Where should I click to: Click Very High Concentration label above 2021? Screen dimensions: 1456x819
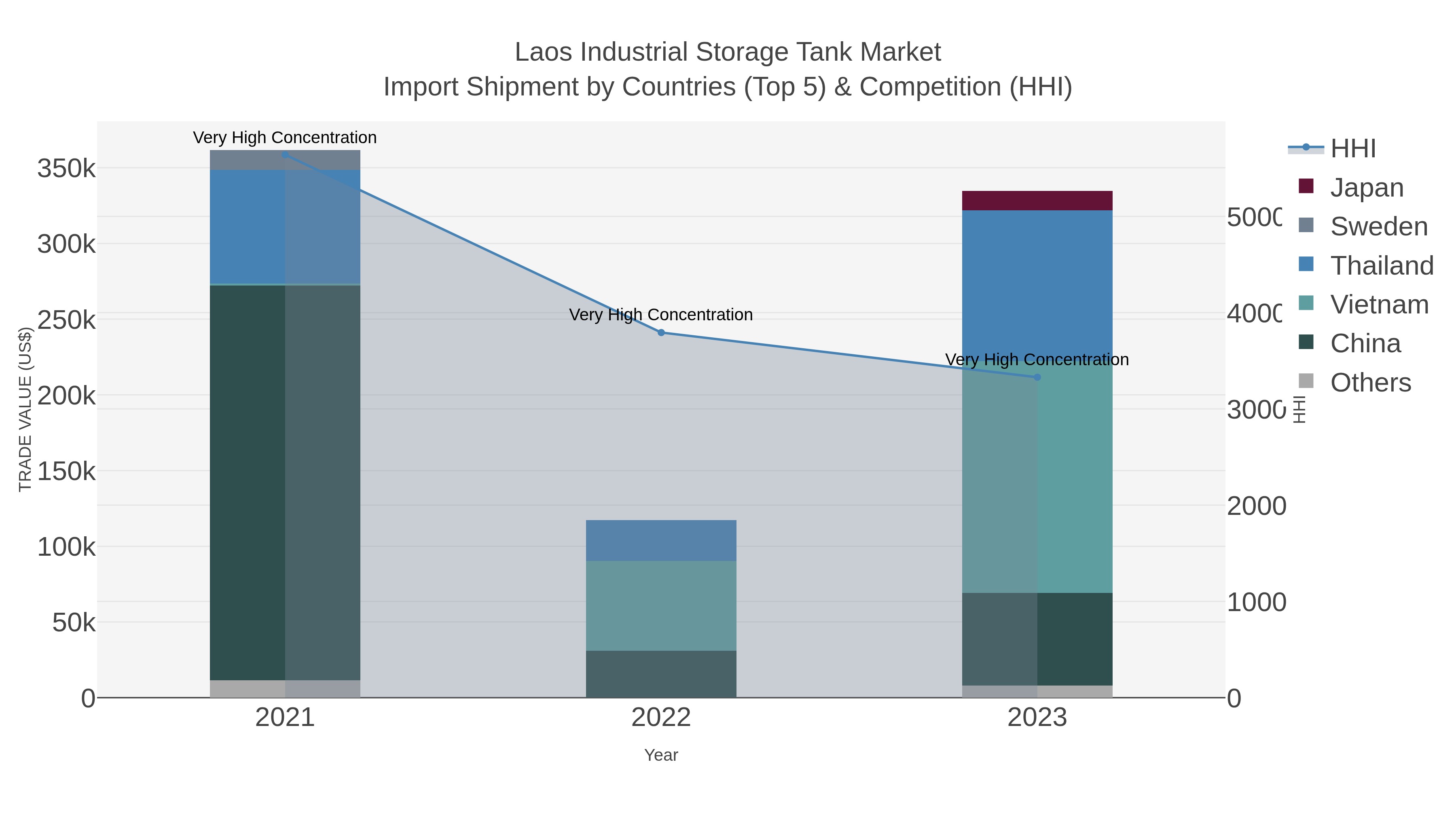[x=285, y=138]
